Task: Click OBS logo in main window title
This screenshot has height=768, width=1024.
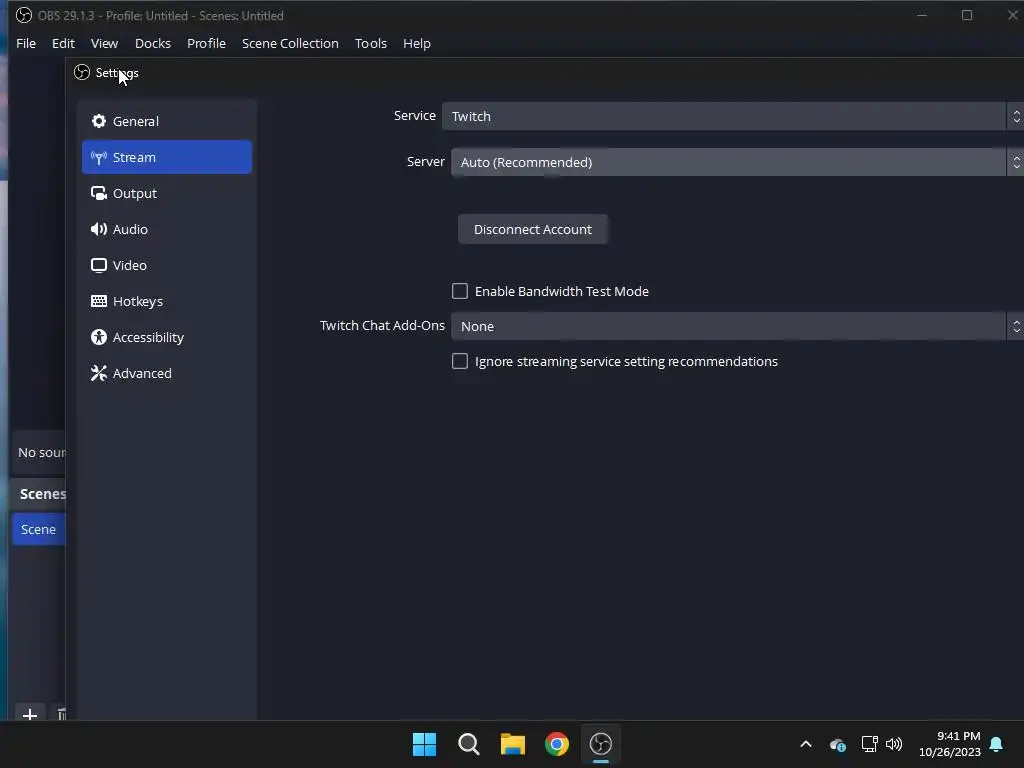Action: (x=24, y=15)
